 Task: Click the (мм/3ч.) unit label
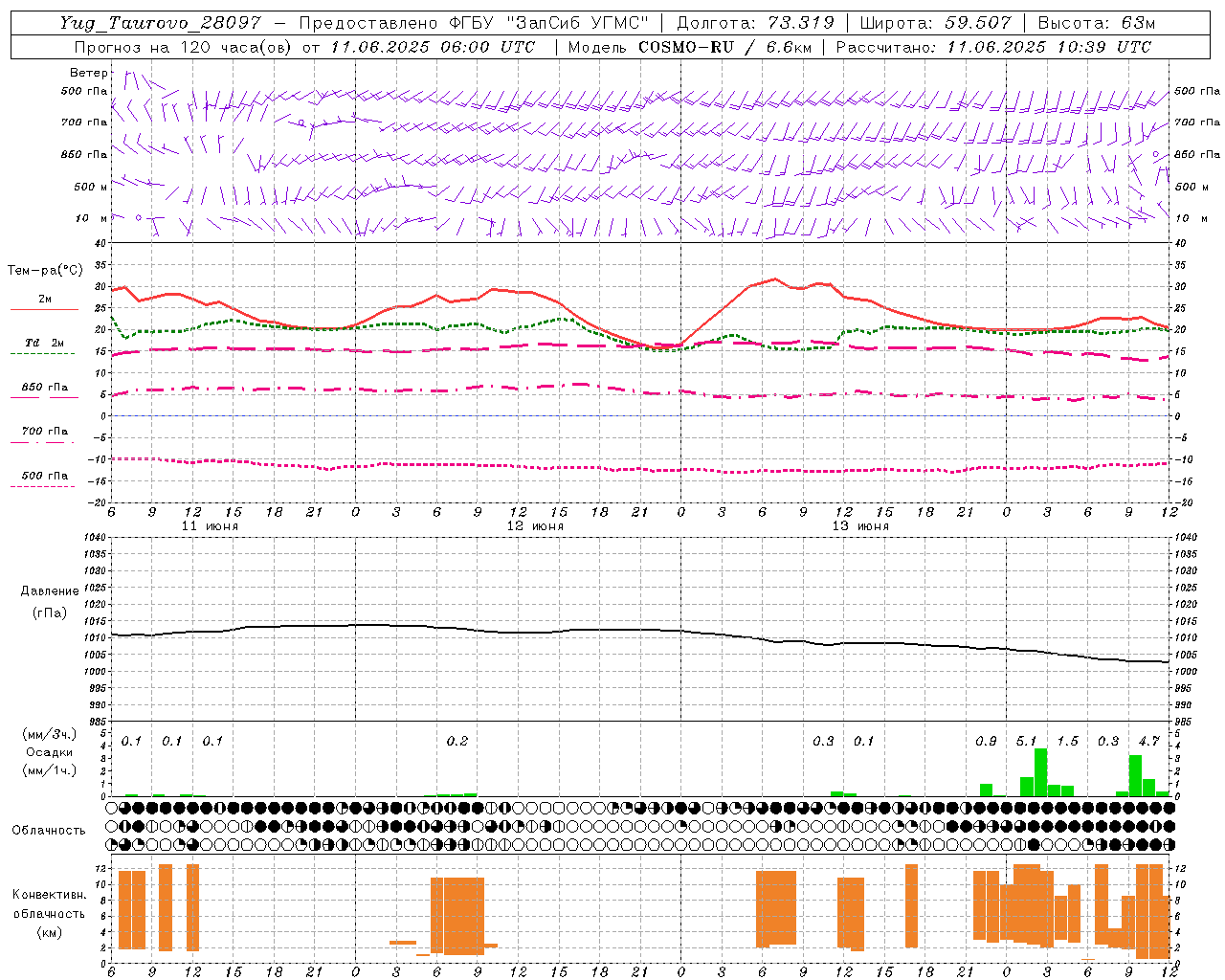50,734
